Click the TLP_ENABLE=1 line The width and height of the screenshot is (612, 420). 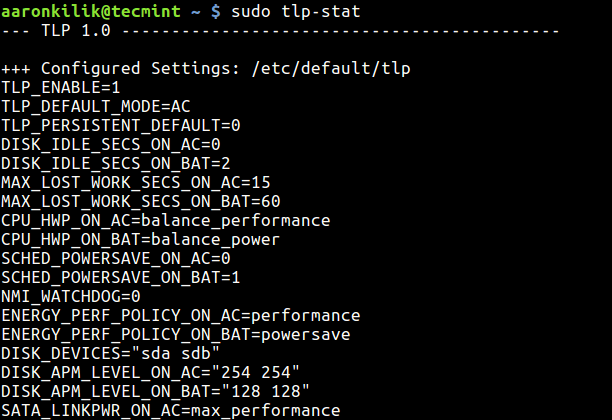click(x=60, y=87)
